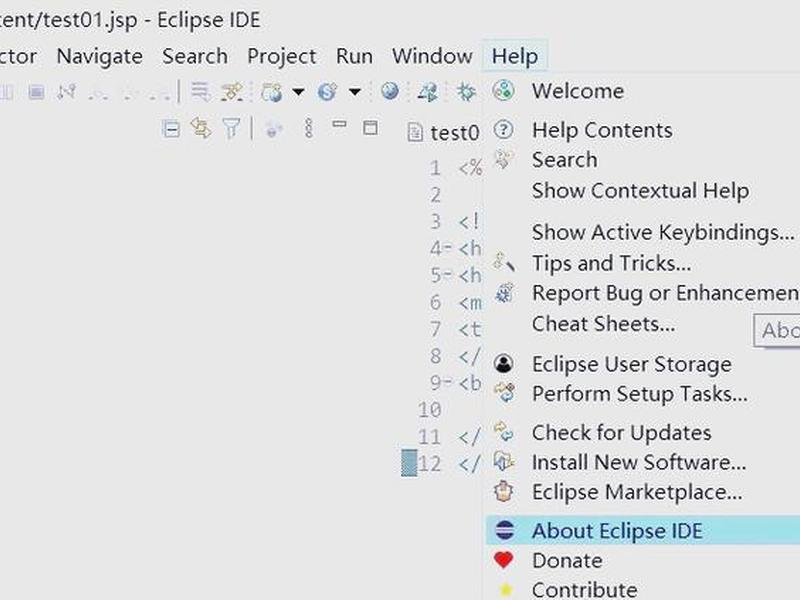The height and width of the screenshot is (600, 800).
Task: Collapse the code fold at line 5
Action: click(448, 274)
